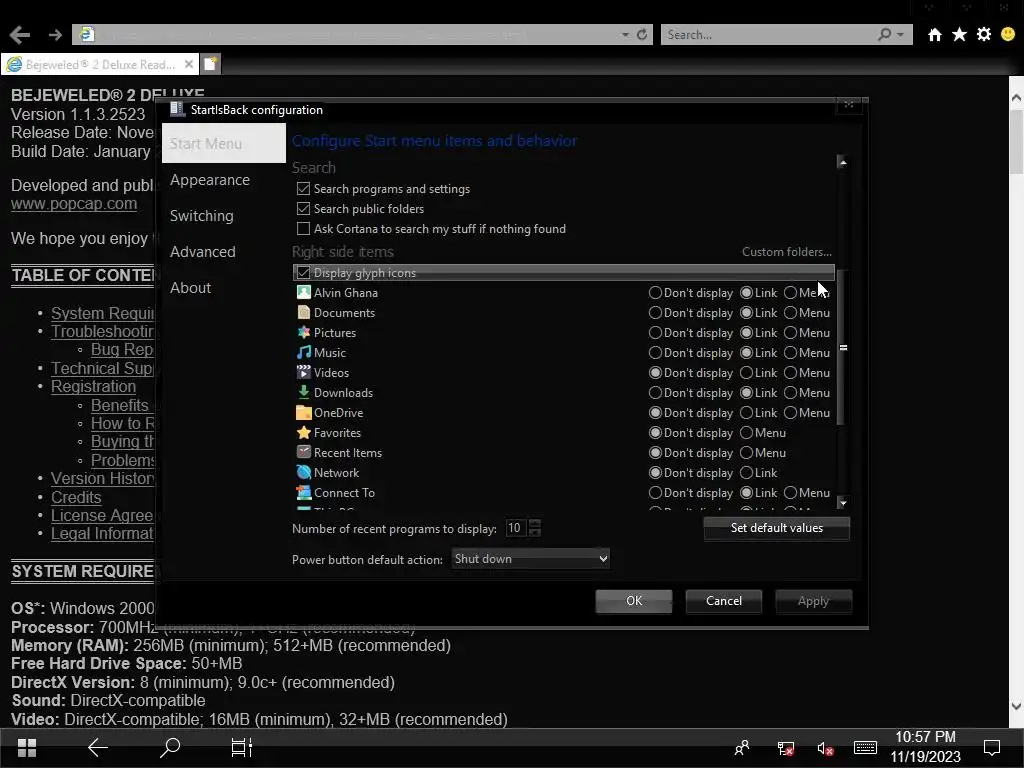Screen dimensions: 1024x768
Task: Click scroll-down arrow in settings list
Action: [842, 502]
